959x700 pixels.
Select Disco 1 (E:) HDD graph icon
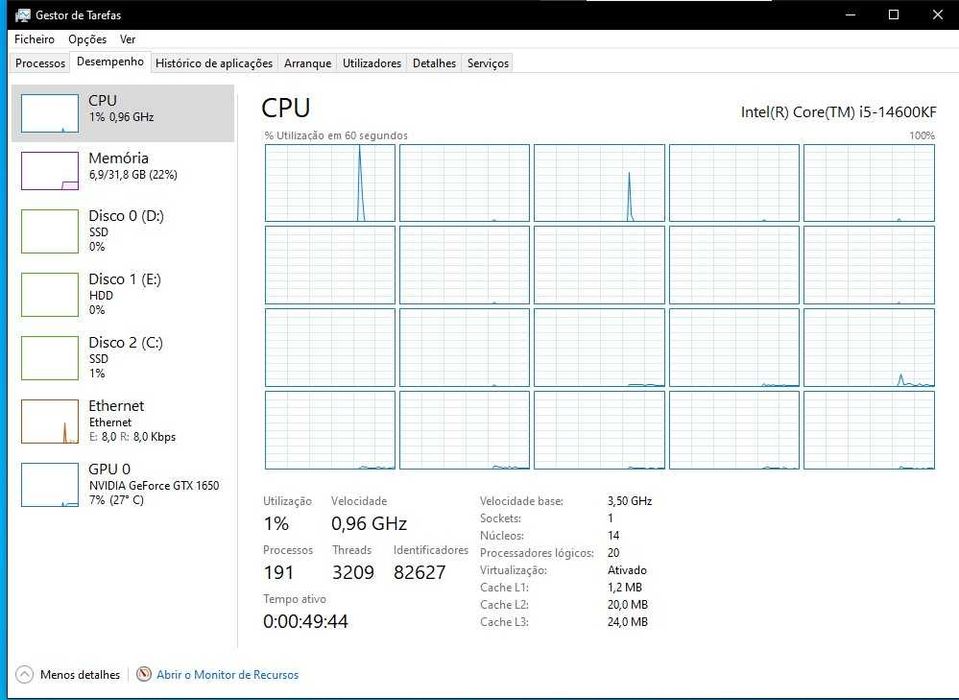50,294
